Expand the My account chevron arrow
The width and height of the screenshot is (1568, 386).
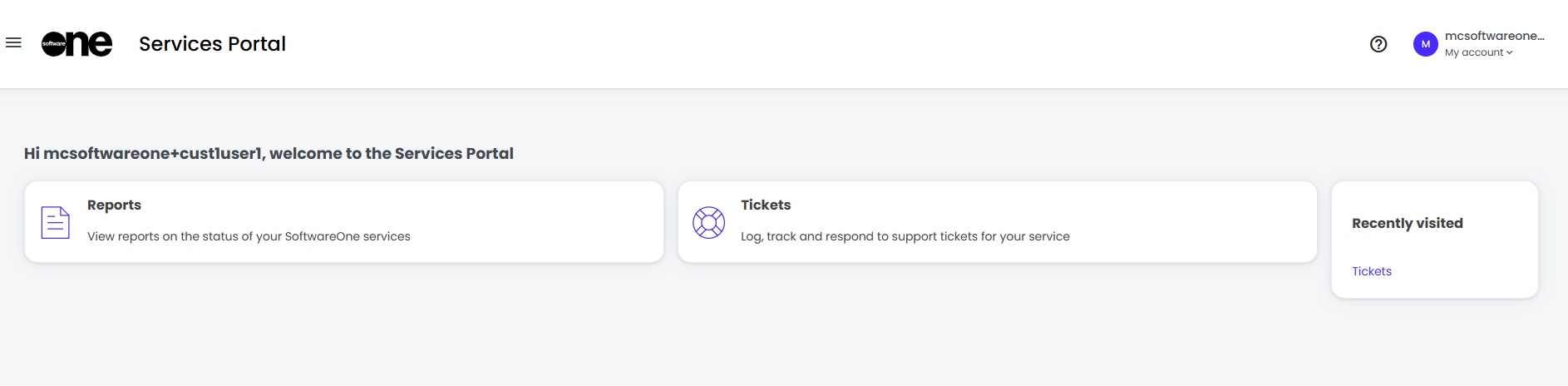click(x=1510, y=52)
